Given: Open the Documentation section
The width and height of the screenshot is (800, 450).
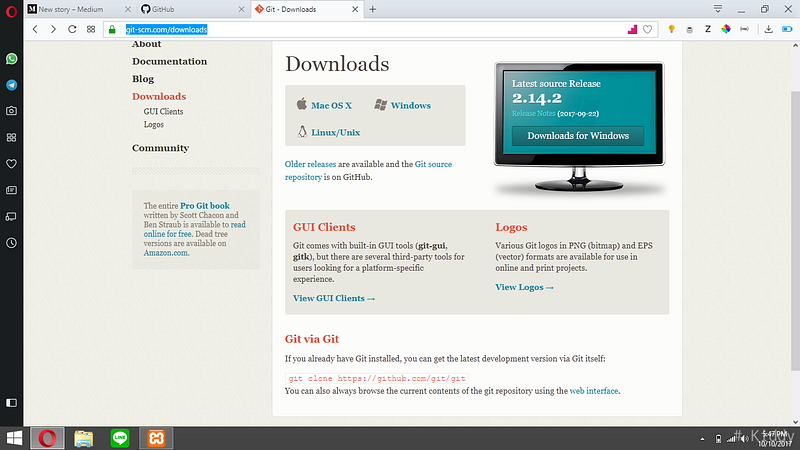Looking at the screenshot, I should tap(169, 61).
